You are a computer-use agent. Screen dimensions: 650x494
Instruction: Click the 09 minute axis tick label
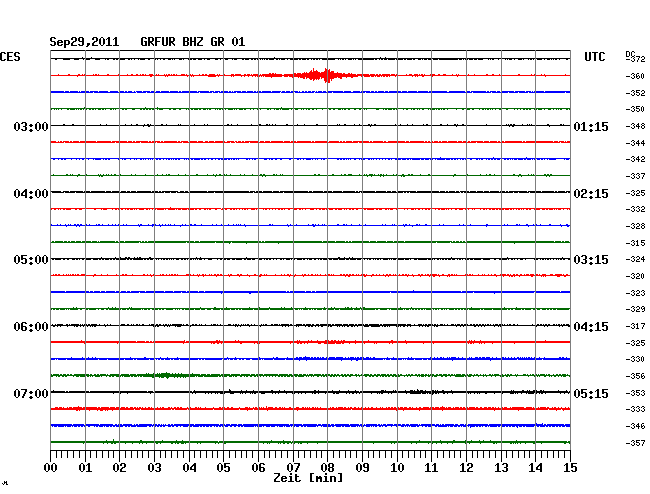pos(362,467)
